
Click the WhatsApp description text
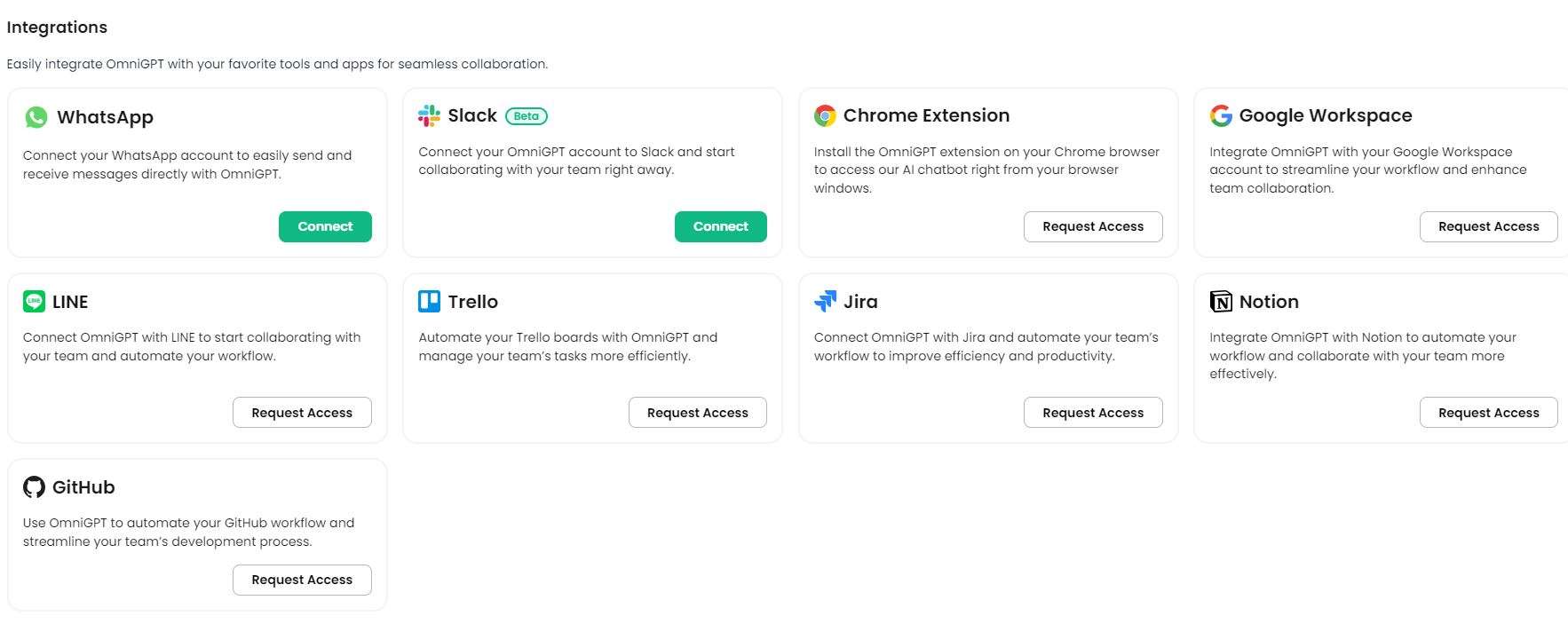click(187, 164)
